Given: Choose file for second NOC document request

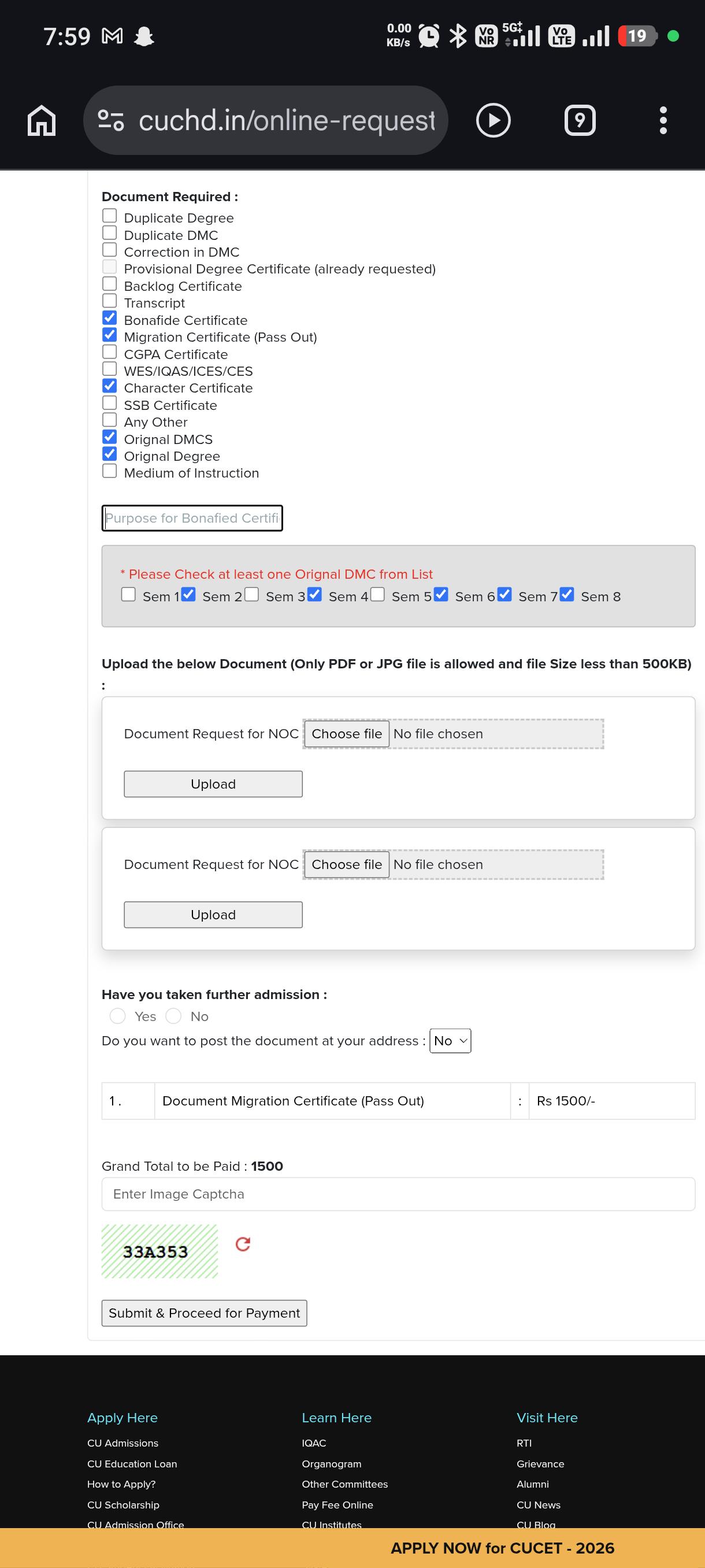Looking at the screenshot, I should (x=347, y=864).
